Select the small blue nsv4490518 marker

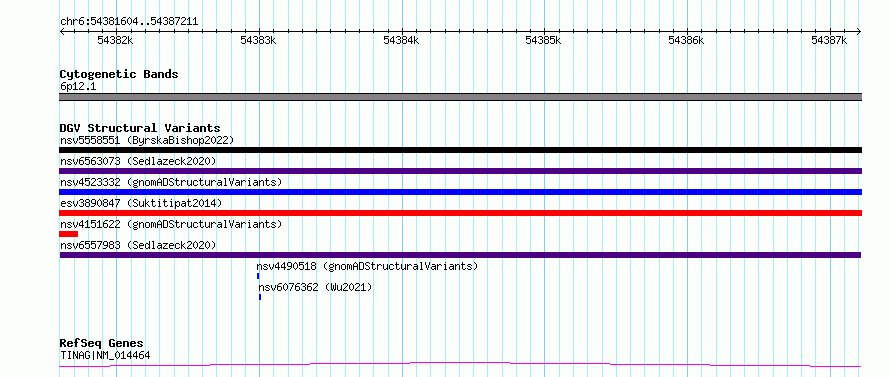[x=258, y=276]
